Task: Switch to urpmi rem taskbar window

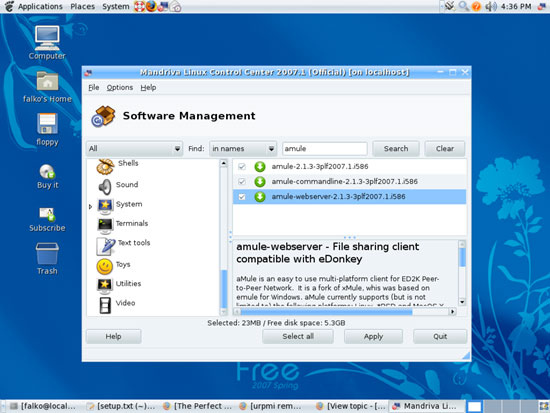Action: [x=271, y=406]
